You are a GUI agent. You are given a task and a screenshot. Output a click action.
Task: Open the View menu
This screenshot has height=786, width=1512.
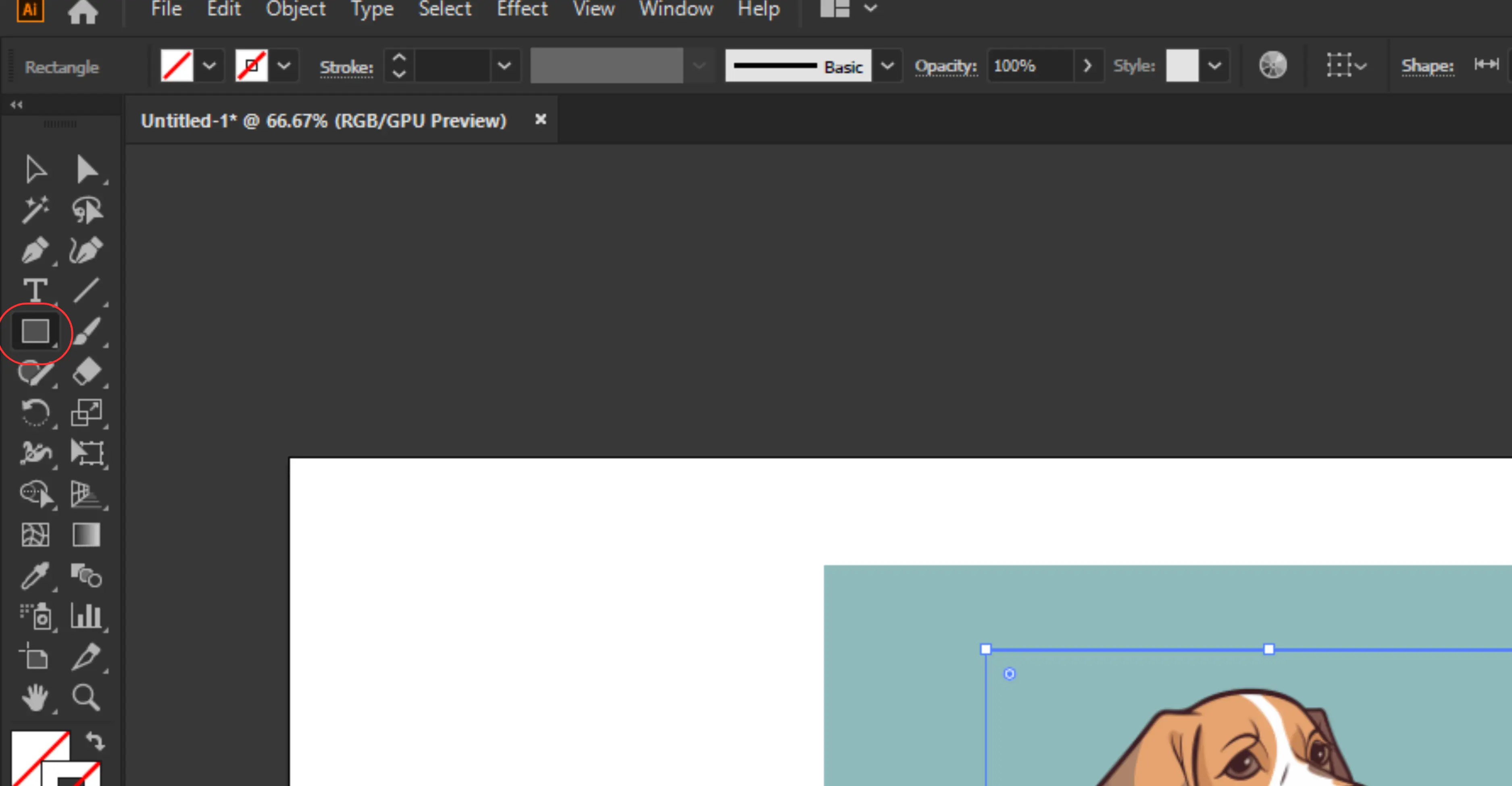pyautogui.click(x=594, y=9)
